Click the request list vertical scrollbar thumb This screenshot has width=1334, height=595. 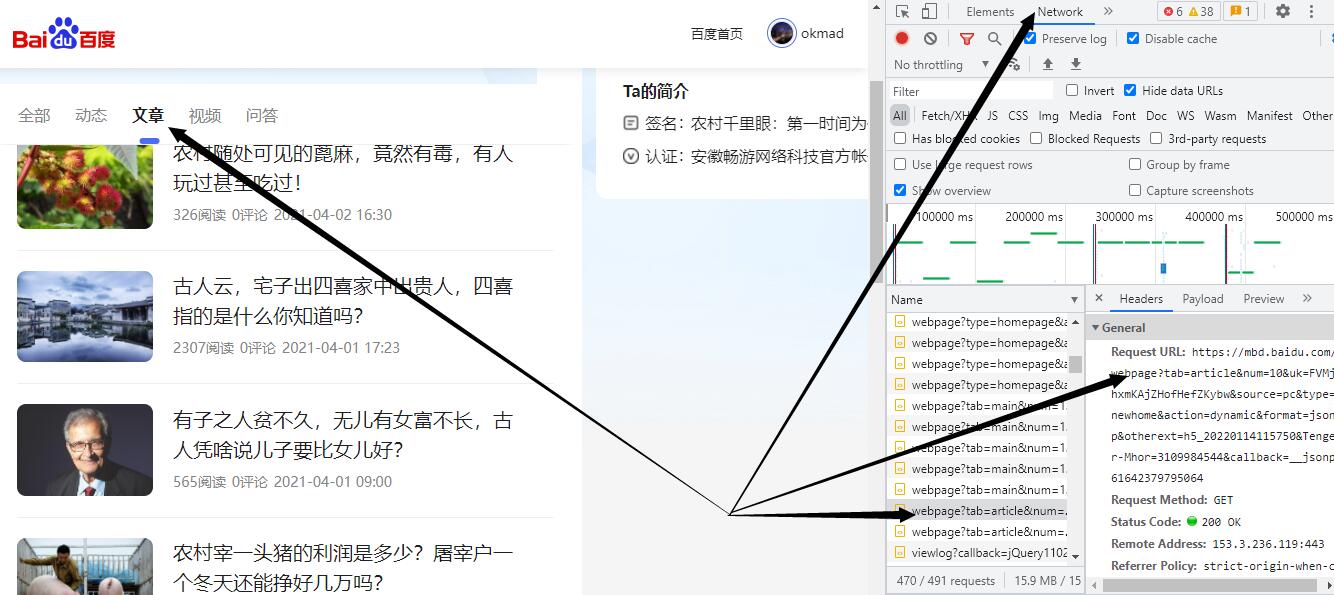pyautogui.click(x=1076, y=364)
